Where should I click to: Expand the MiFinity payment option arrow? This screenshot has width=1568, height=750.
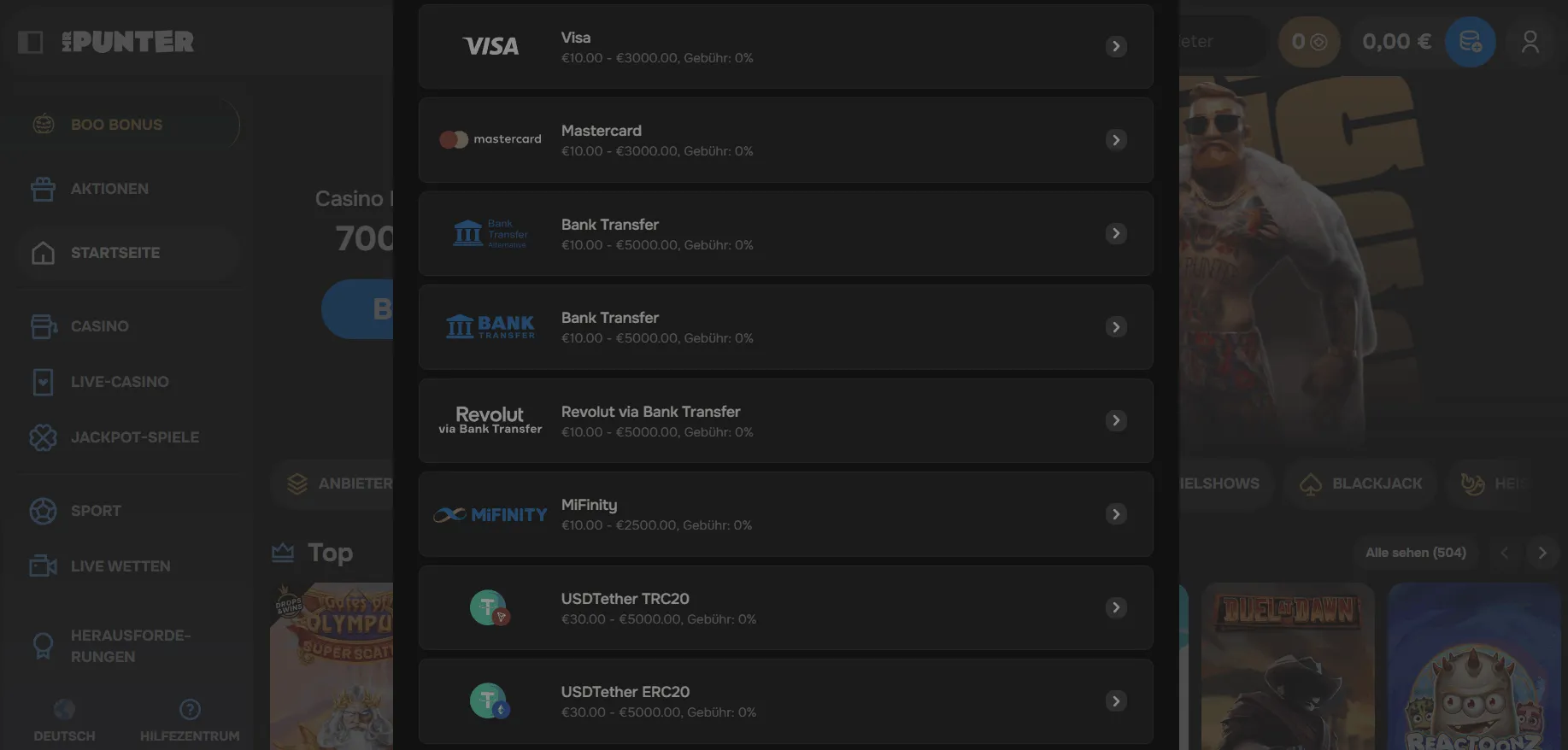[1116, 514]
